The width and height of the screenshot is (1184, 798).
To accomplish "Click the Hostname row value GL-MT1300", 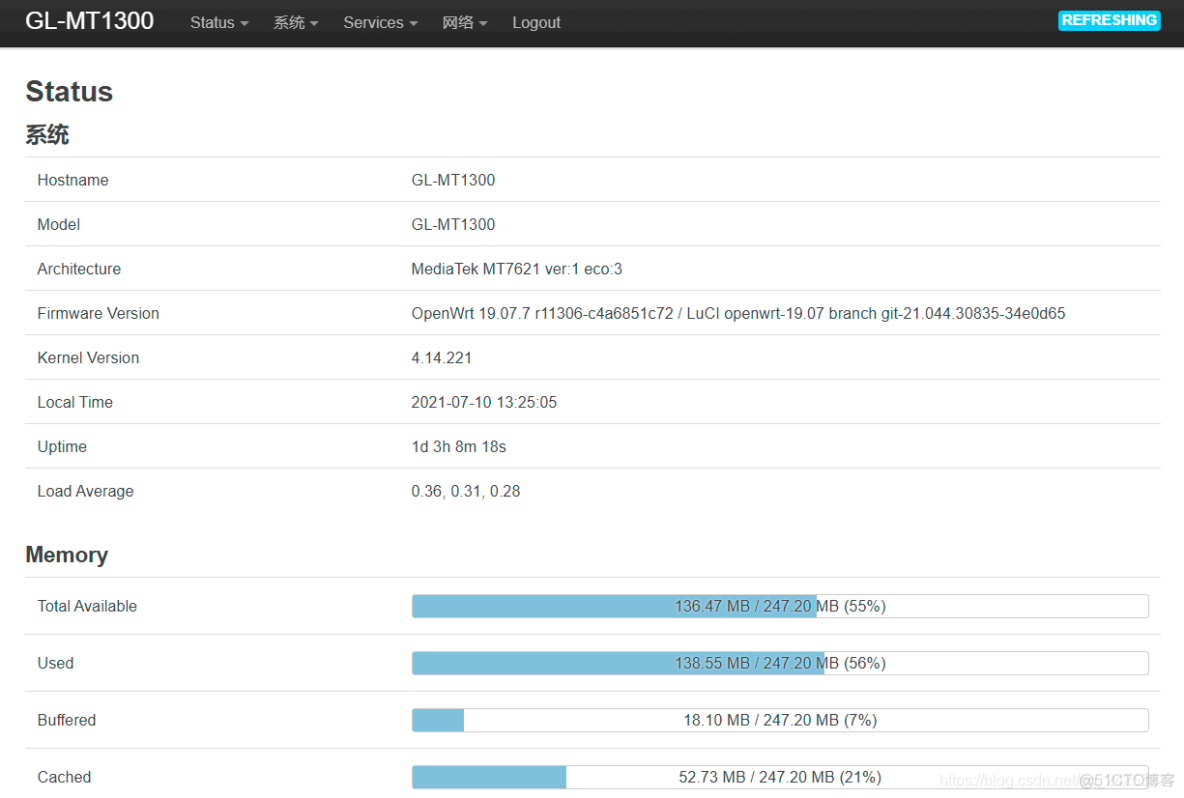I will pyautogui.click(x=453, y=180).
